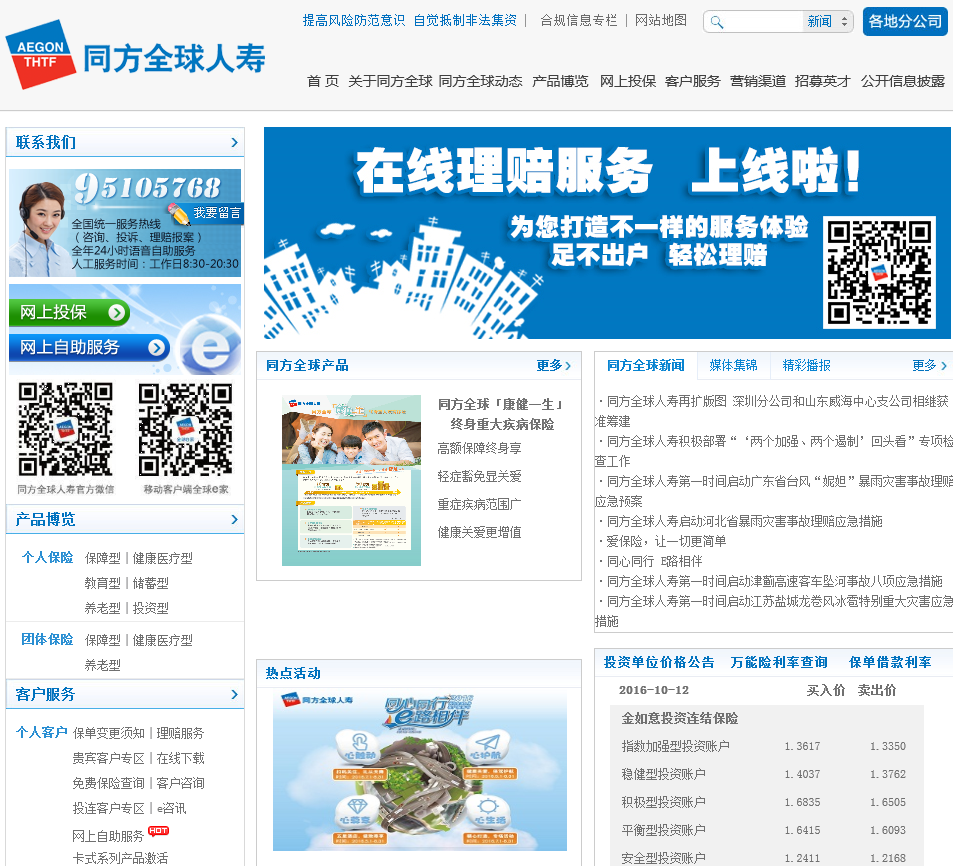Expand the 联系我们 section arrow
Viewport: 953px width, 866px height.
tap(235, 142)
